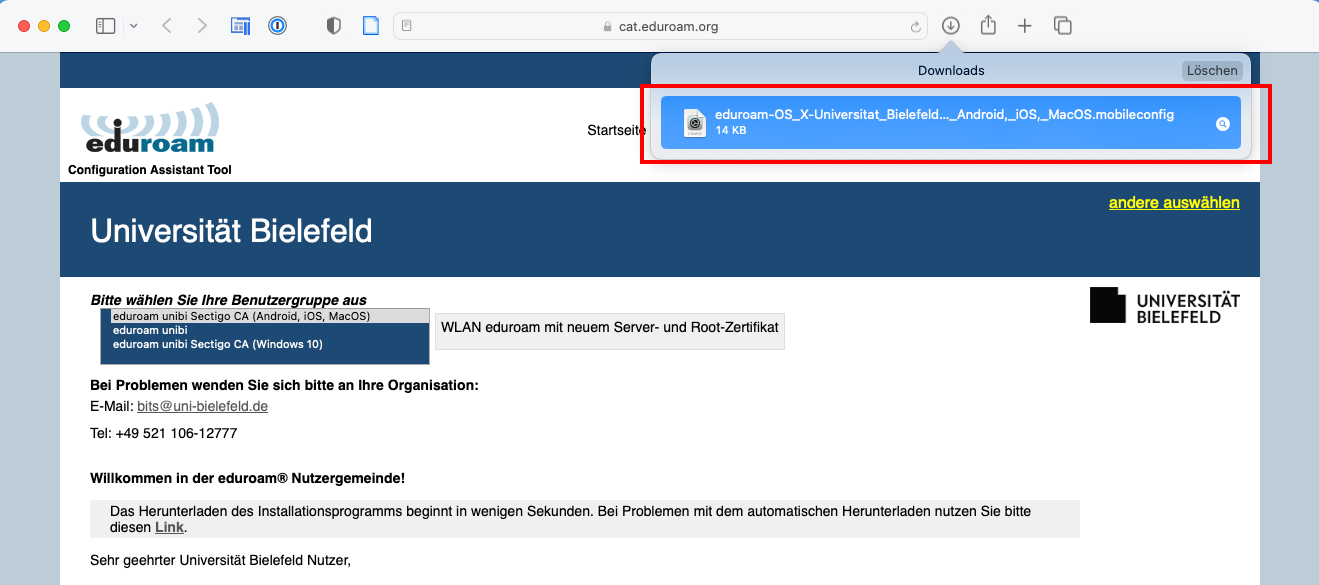Follow the 'andere auswählen' link

1174,203
